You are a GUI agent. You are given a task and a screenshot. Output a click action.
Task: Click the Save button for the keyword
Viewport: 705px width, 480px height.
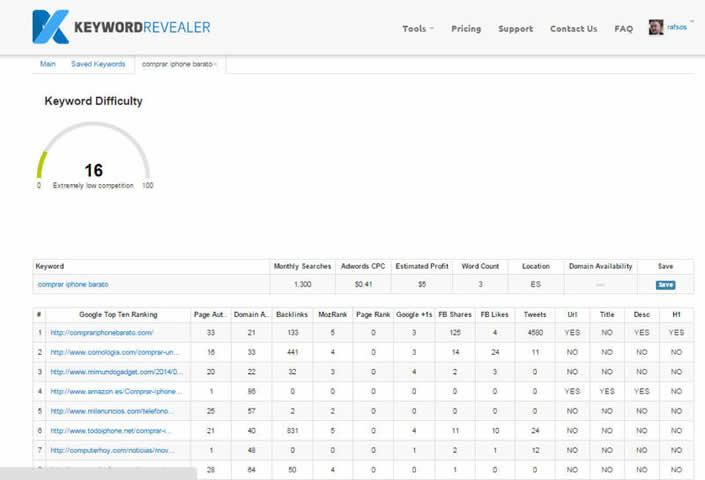(x=665, y=285)
